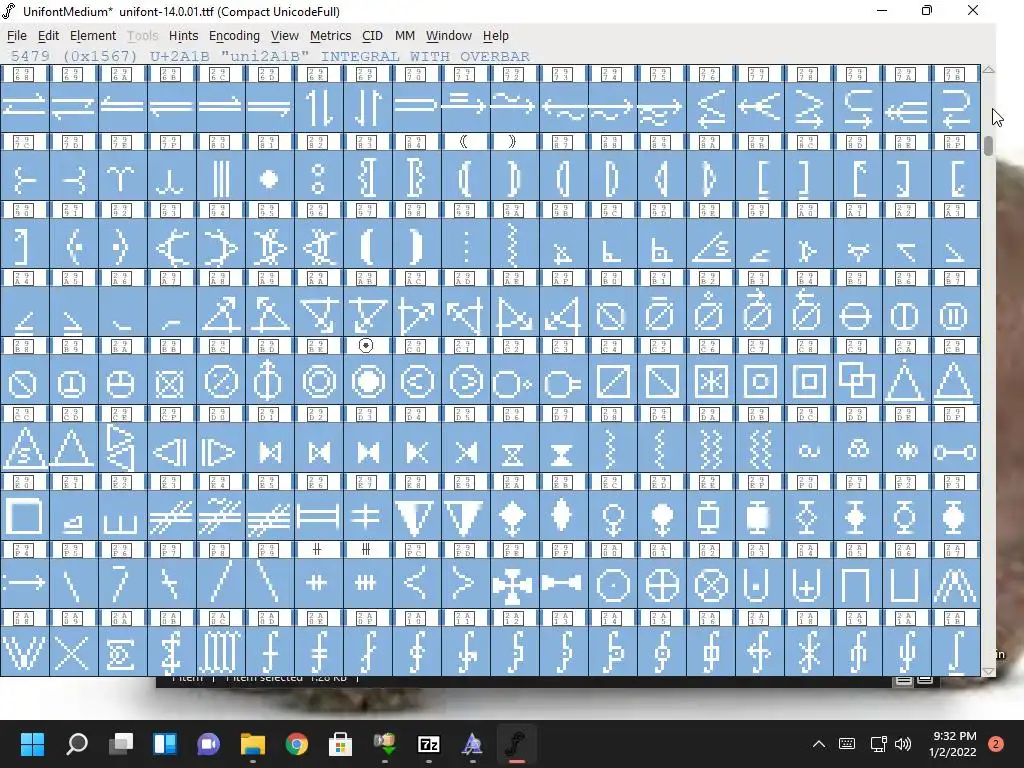Select the circled plus operator glyph
1024x768 pixels.
pyautogui.click(x=662, y=583)
